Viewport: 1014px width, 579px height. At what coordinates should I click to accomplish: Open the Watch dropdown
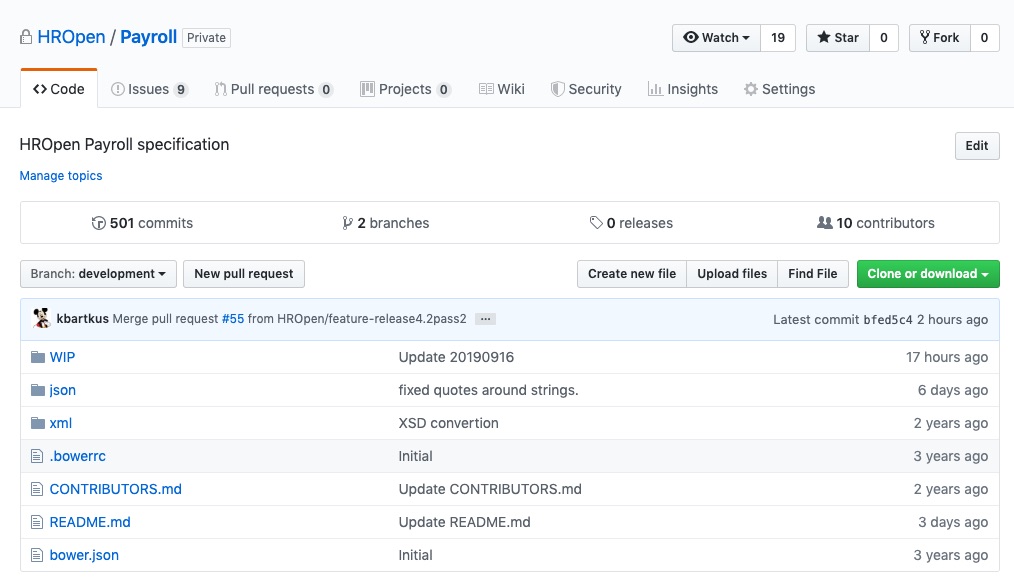click(717, 38)
